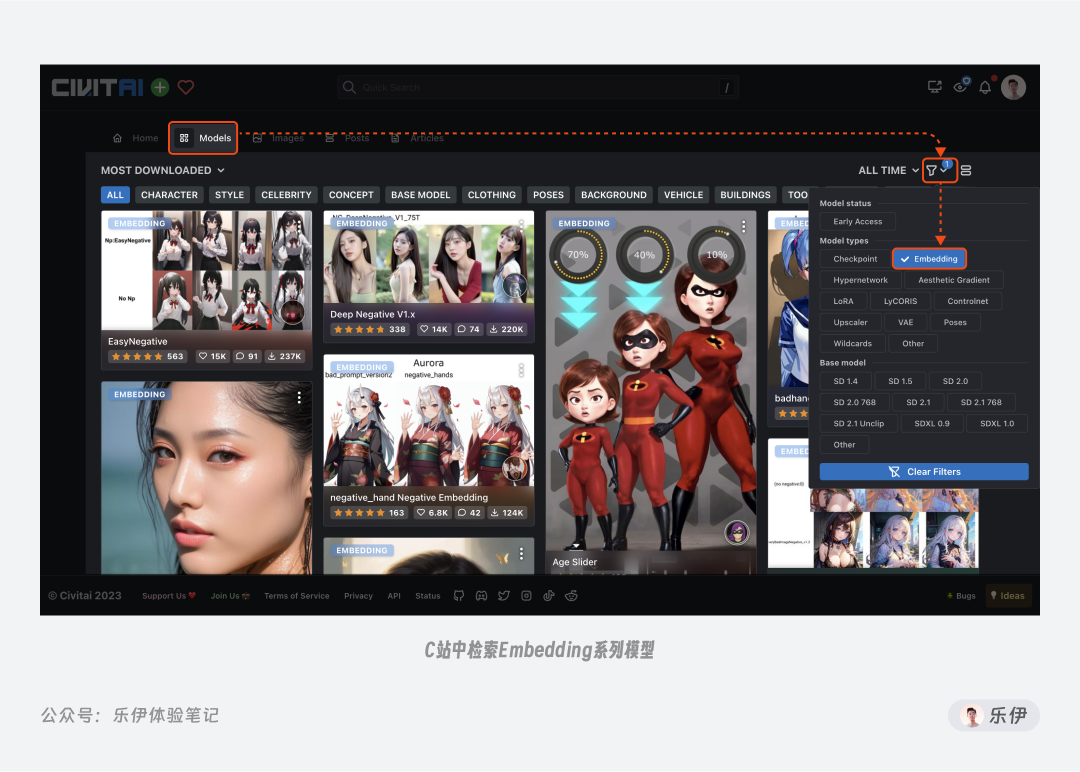Open the EasyNegative model thumbnail
Image resolution: width=1080 pixels, height=772 pixels.
(x=207, y=271)
